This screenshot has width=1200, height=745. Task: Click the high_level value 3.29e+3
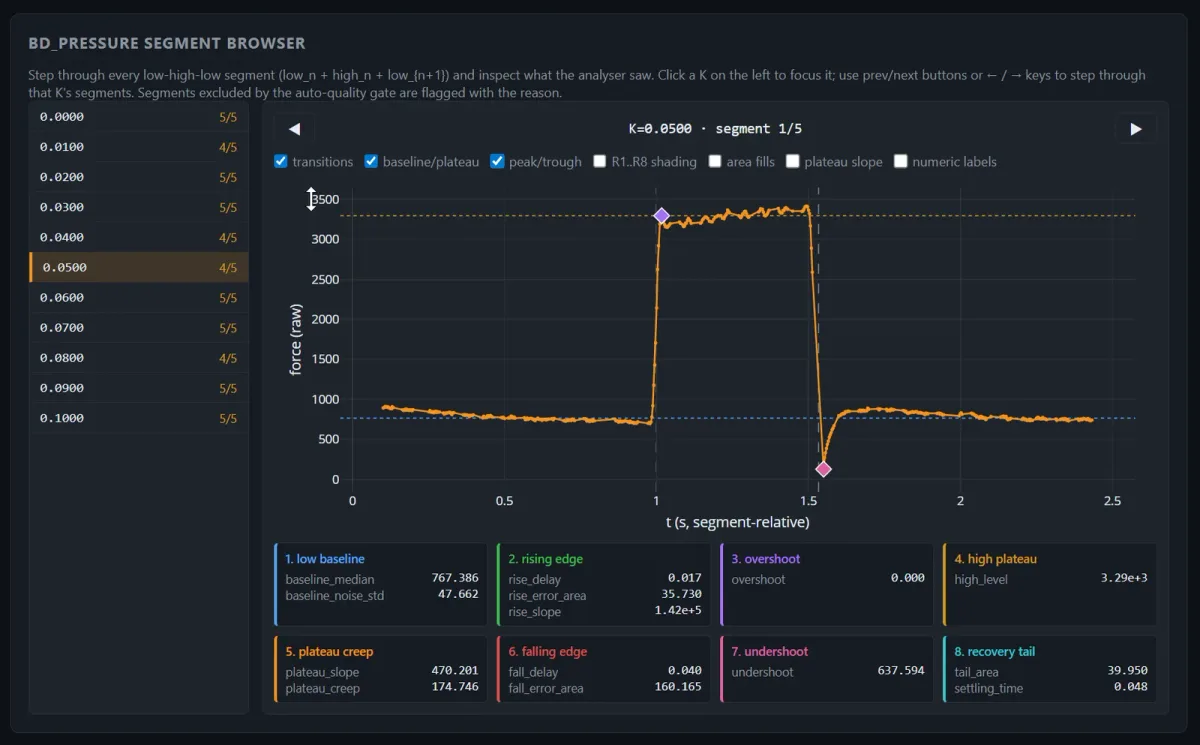(1124, 579)
